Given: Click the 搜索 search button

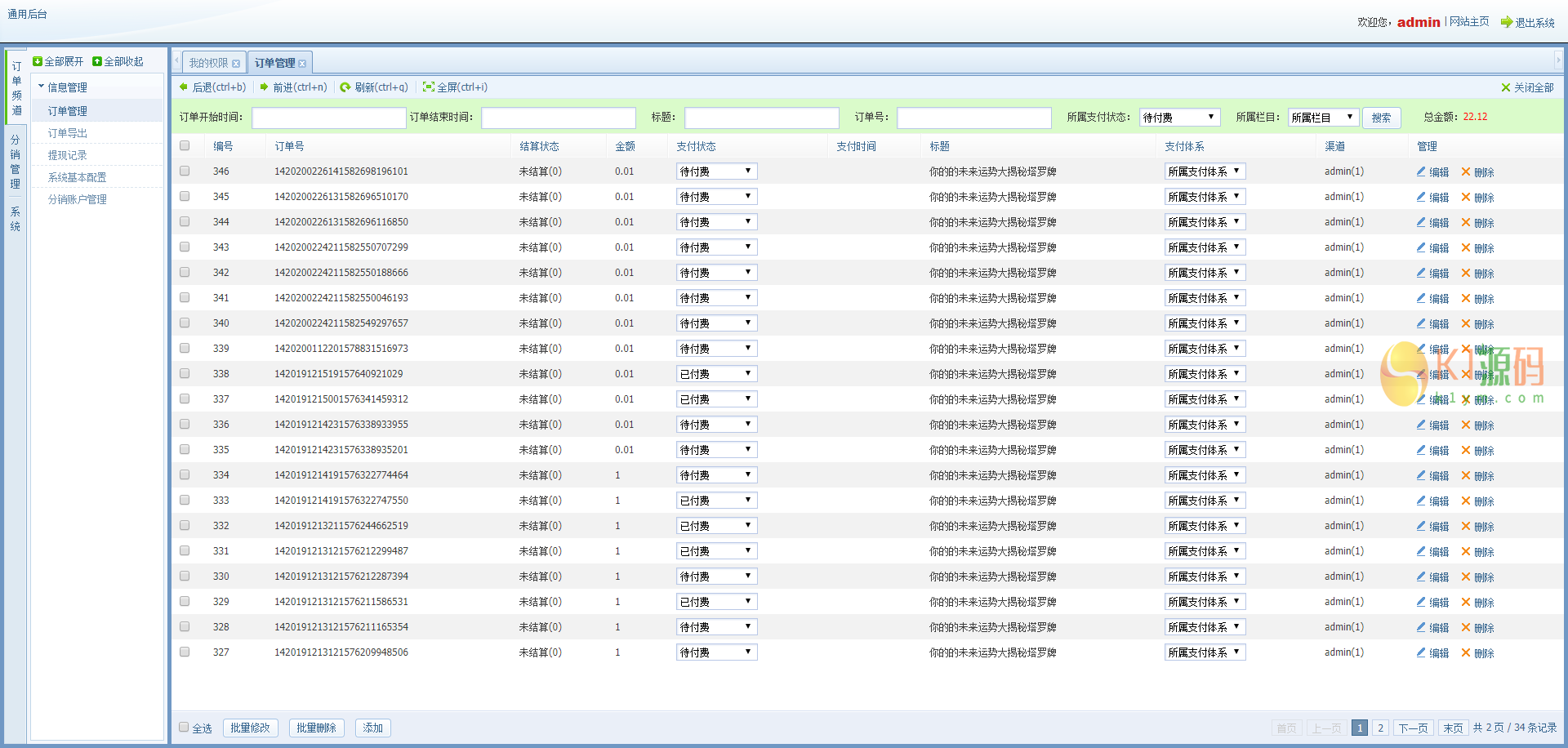Looking at the screenshot, I should click(1381, 118).
